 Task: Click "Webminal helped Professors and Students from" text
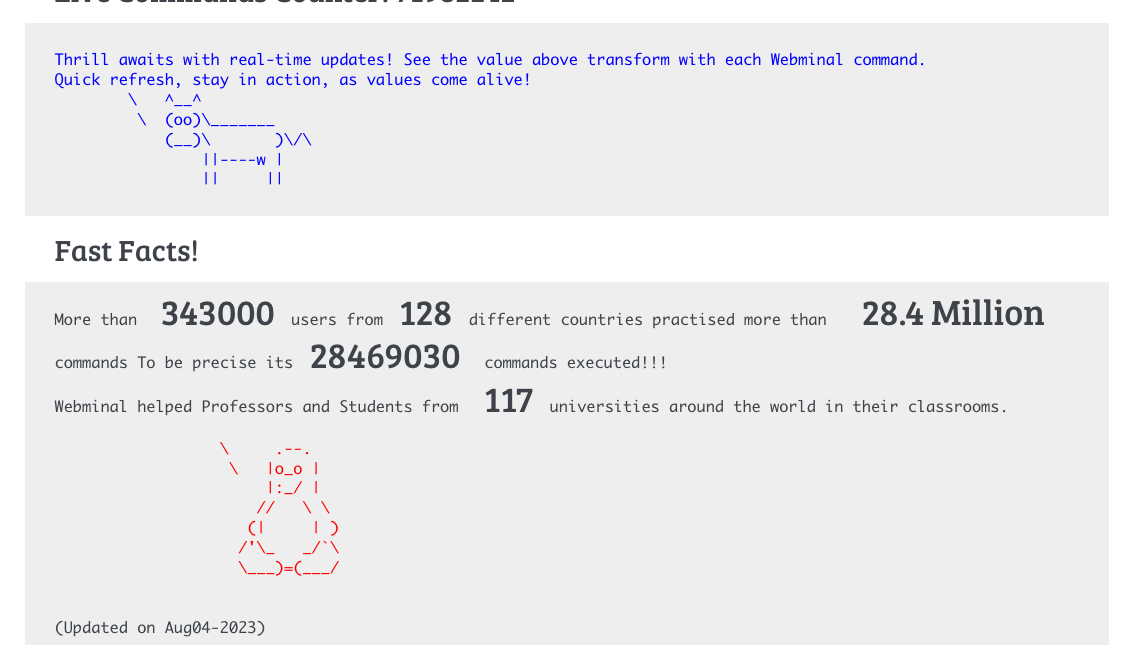point(256,407)
